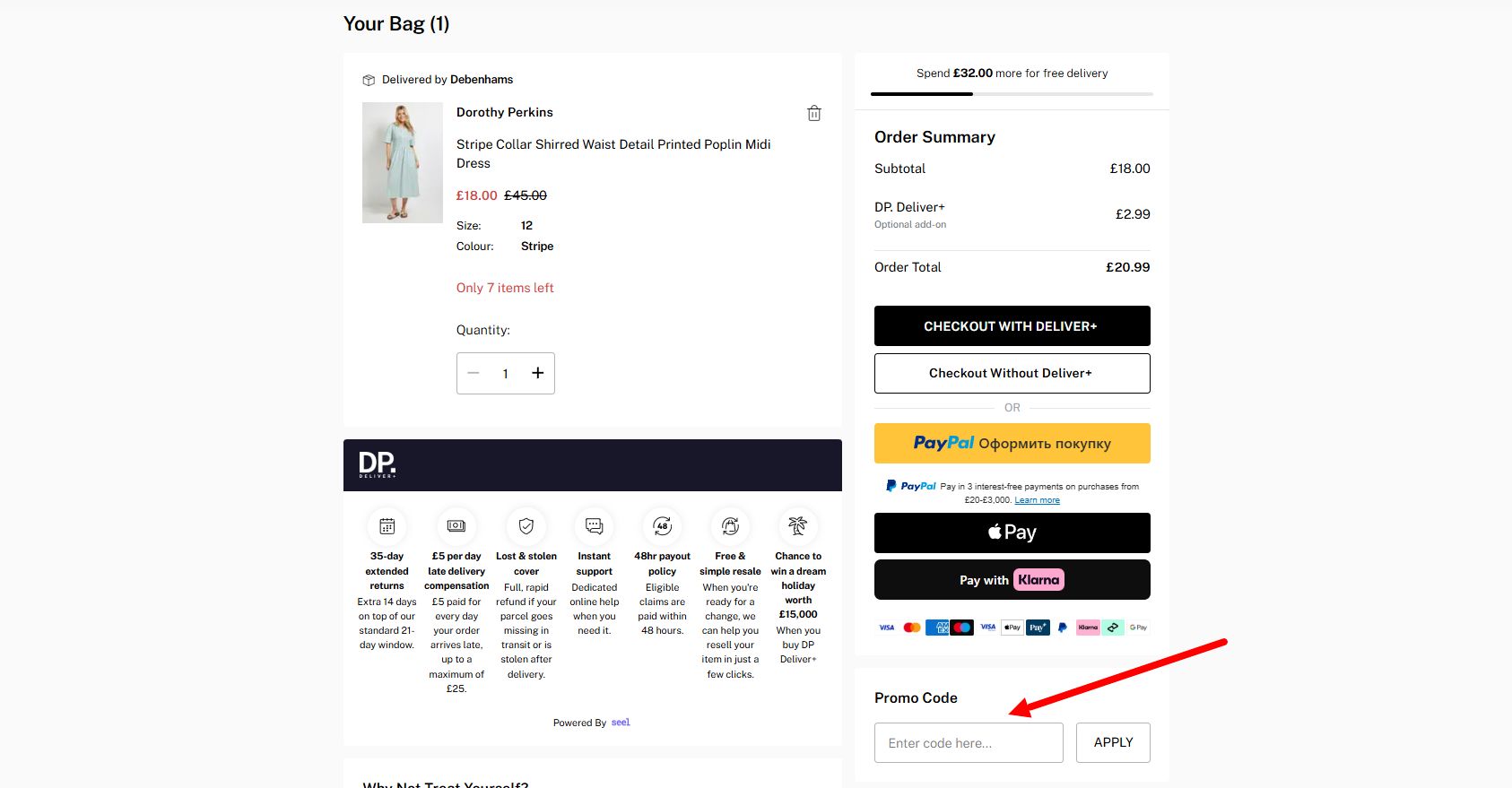The width and height of the screenshot is (1512, 788).
Task: Open PayPal Learn more link
Action: (x=1037, y=500)
